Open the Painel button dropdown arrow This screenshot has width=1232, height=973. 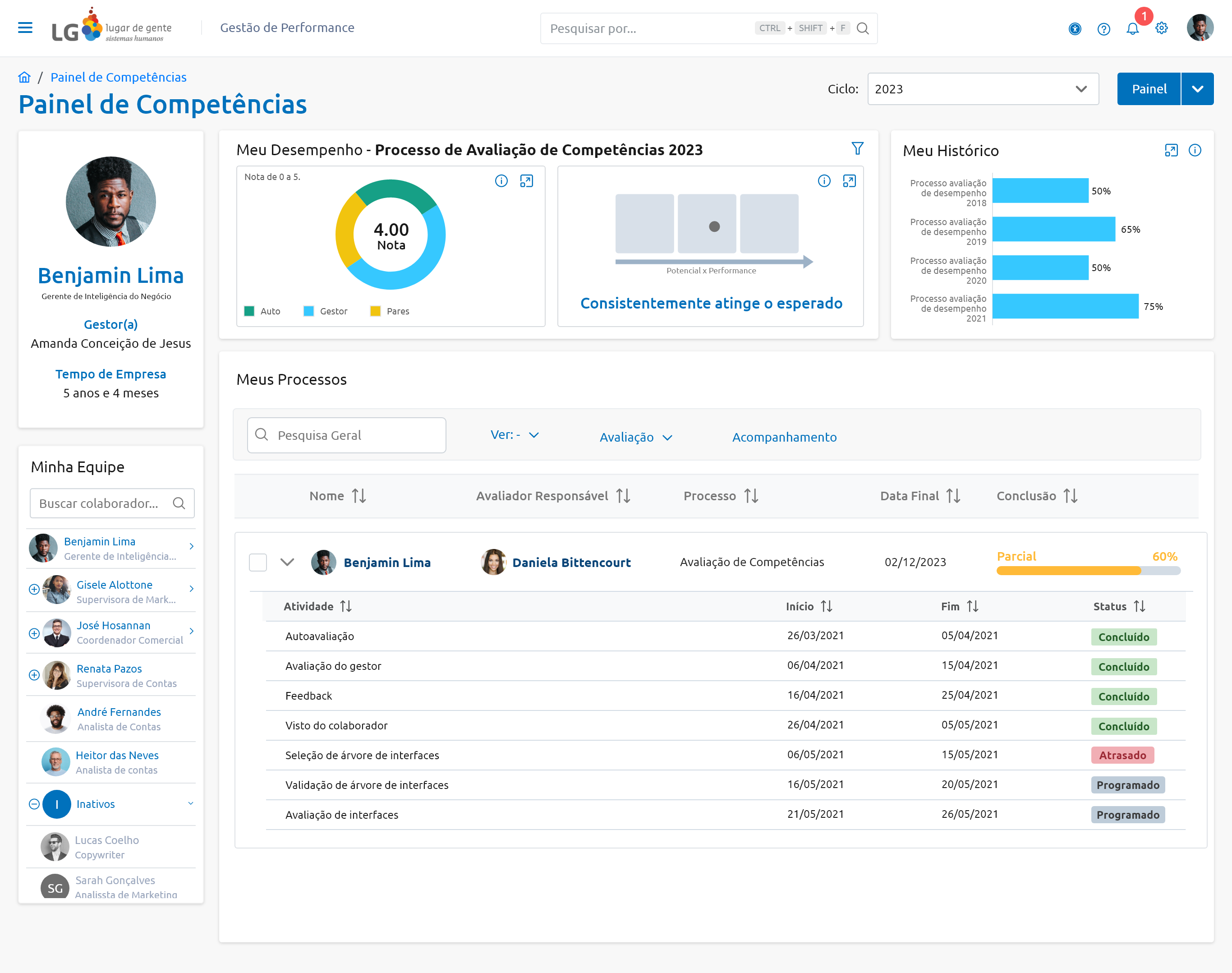click(1198, 89)
